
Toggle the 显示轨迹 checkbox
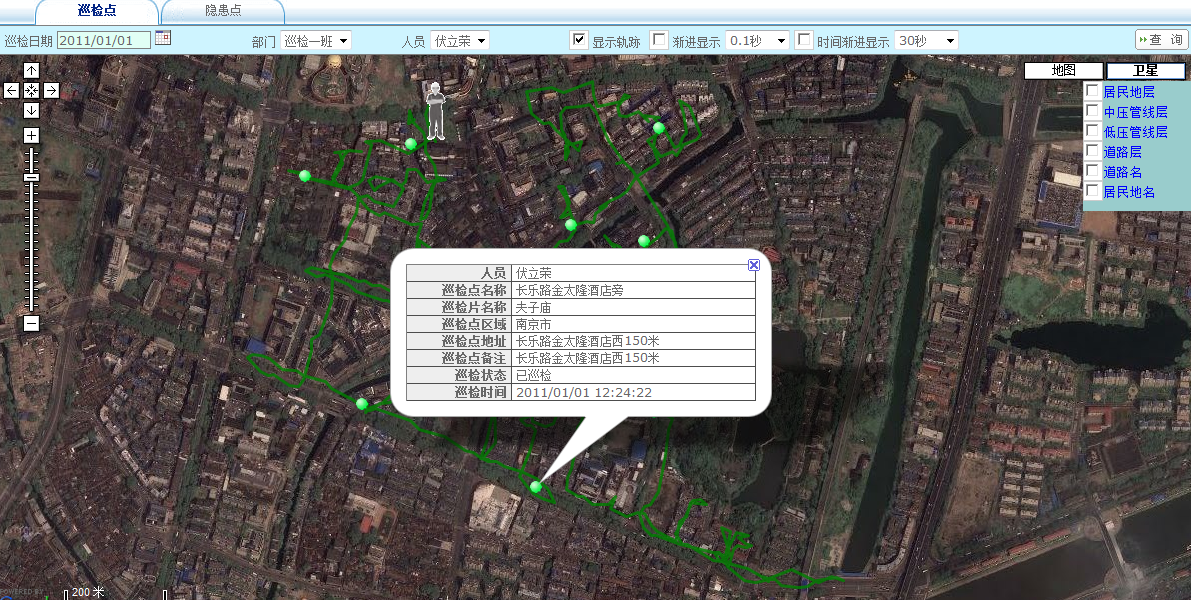tap(579, 39)
